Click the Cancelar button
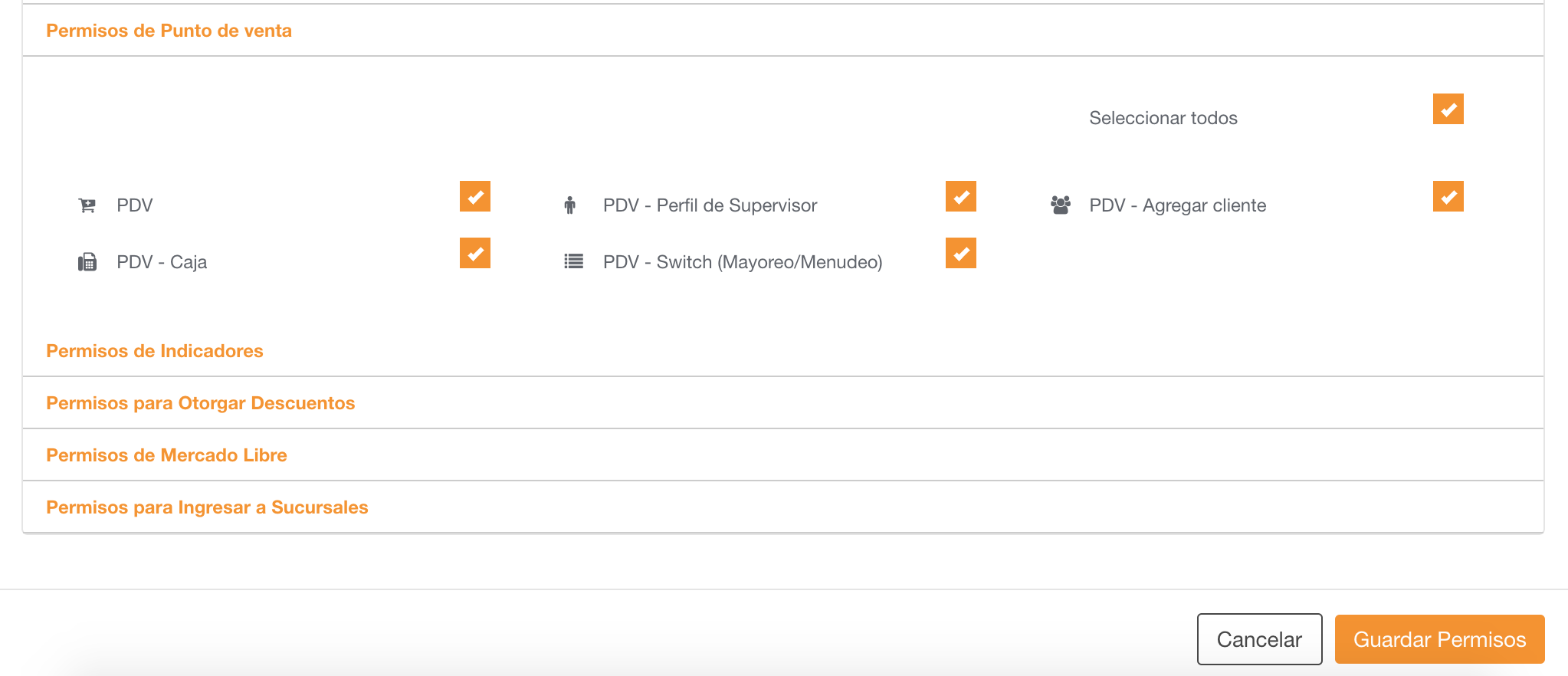The height and width of the screenshot is (676, 1568). [x=1259, y=639]
